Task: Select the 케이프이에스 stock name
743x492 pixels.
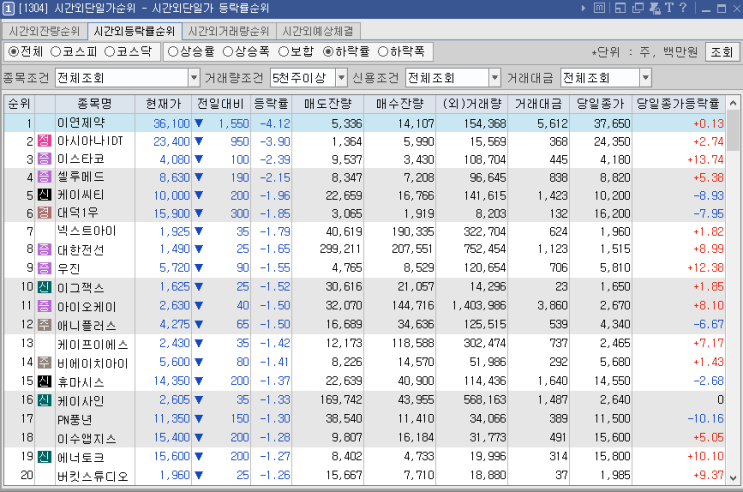Action: pyautogui.click(x=93, y=344)
